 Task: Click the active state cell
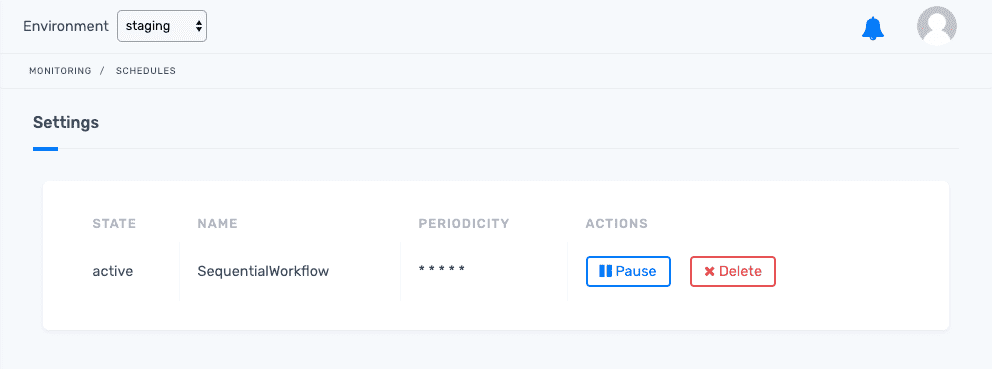113,272
